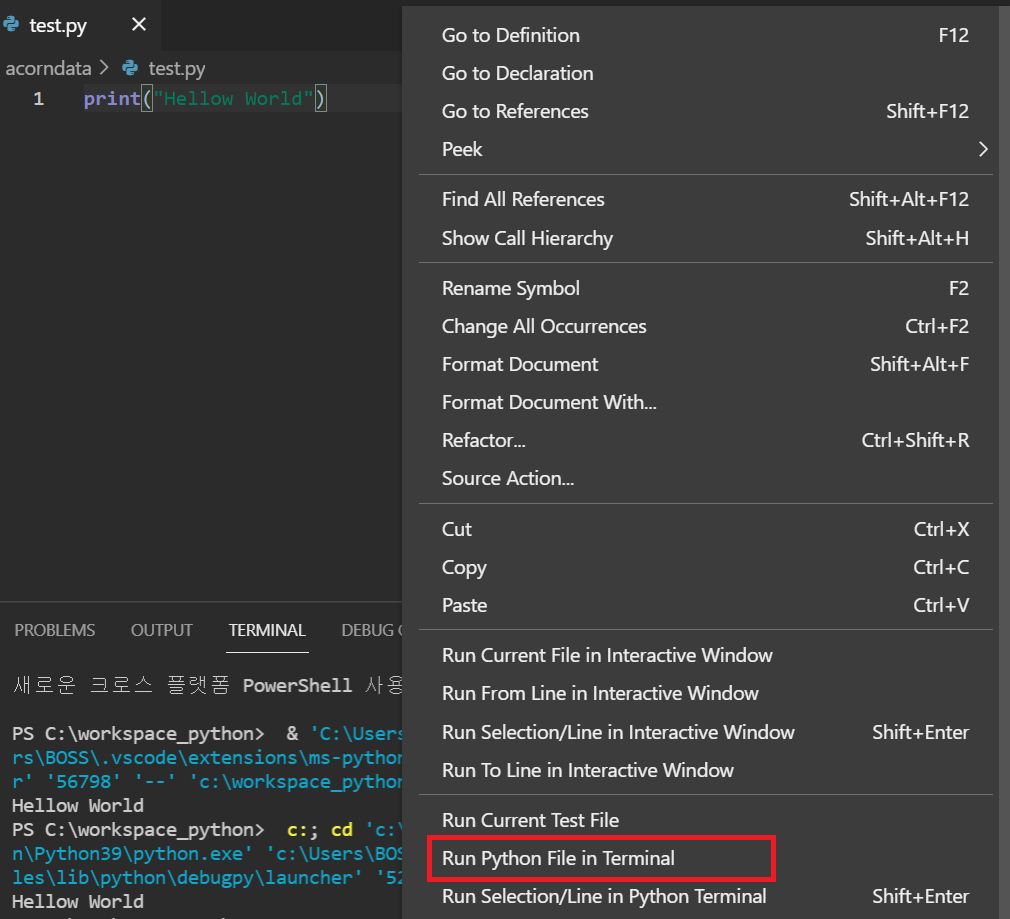
Task: Choose Format Document
Action: click(x=519, y=364)
